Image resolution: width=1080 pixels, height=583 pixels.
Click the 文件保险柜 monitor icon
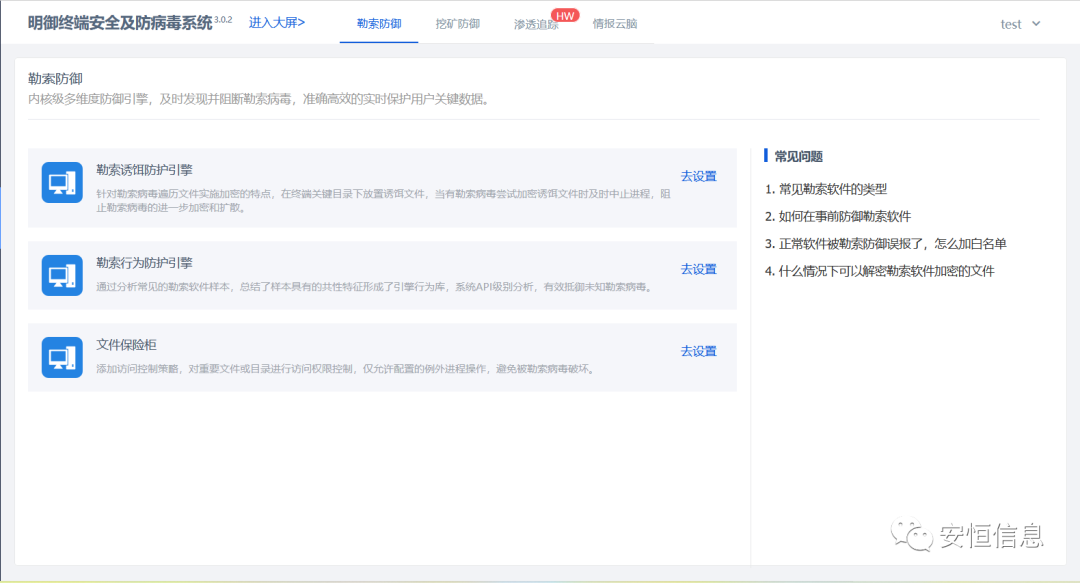62,357
